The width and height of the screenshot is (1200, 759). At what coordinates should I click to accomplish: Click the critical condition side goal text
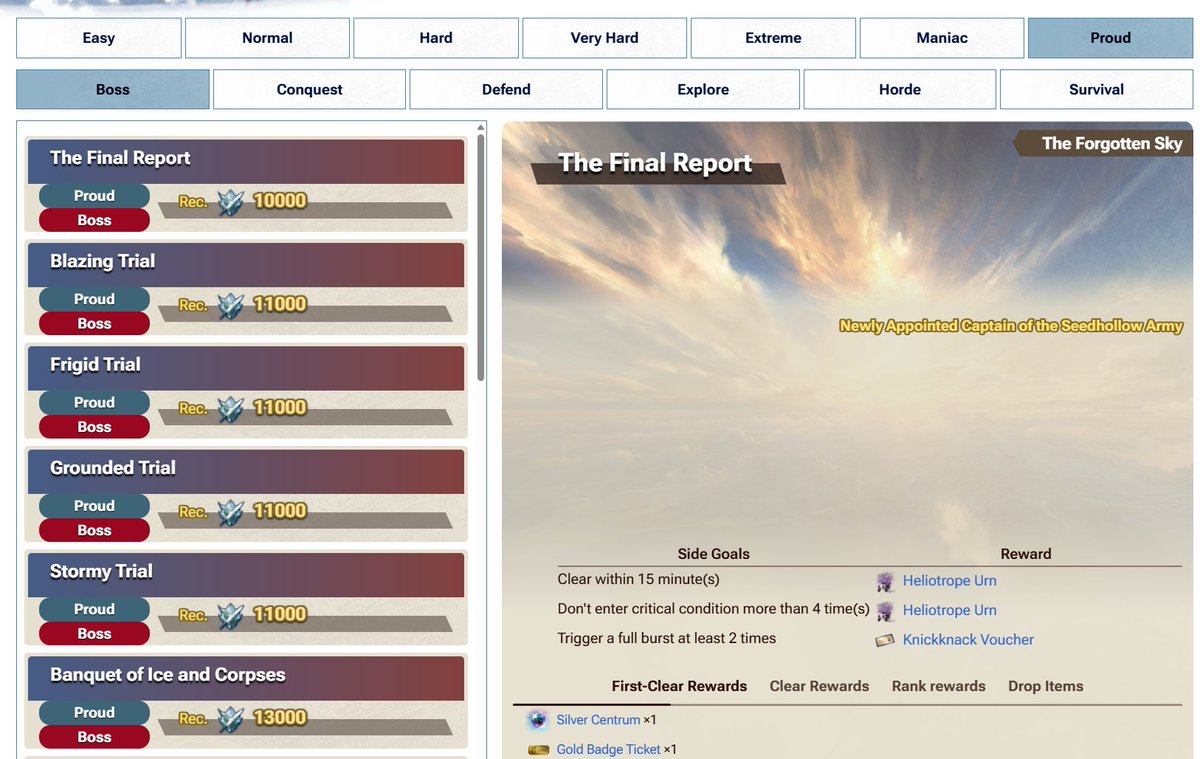click(713, 608)
